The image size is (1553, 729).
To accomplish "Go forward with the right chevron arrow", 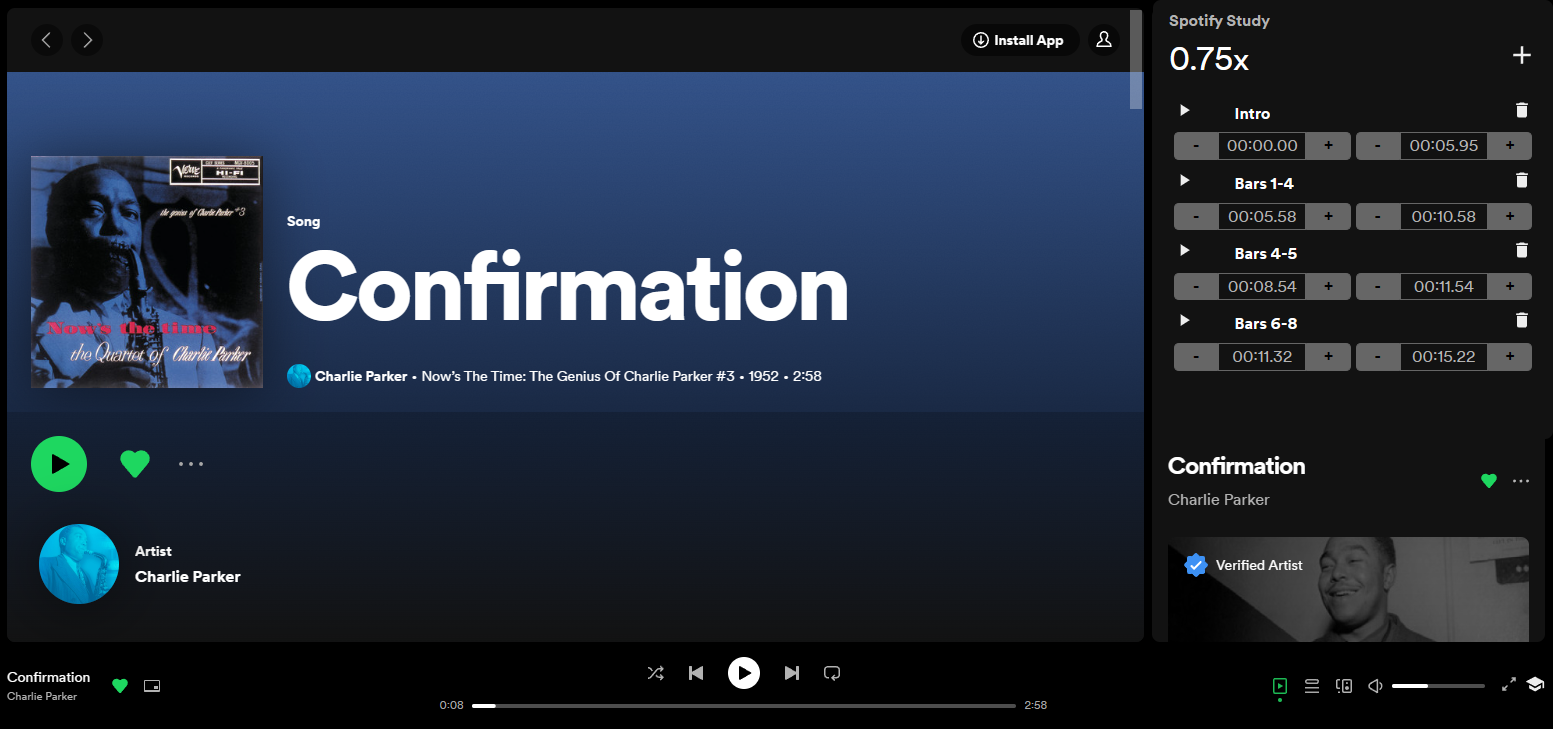I will coord(87,40).
